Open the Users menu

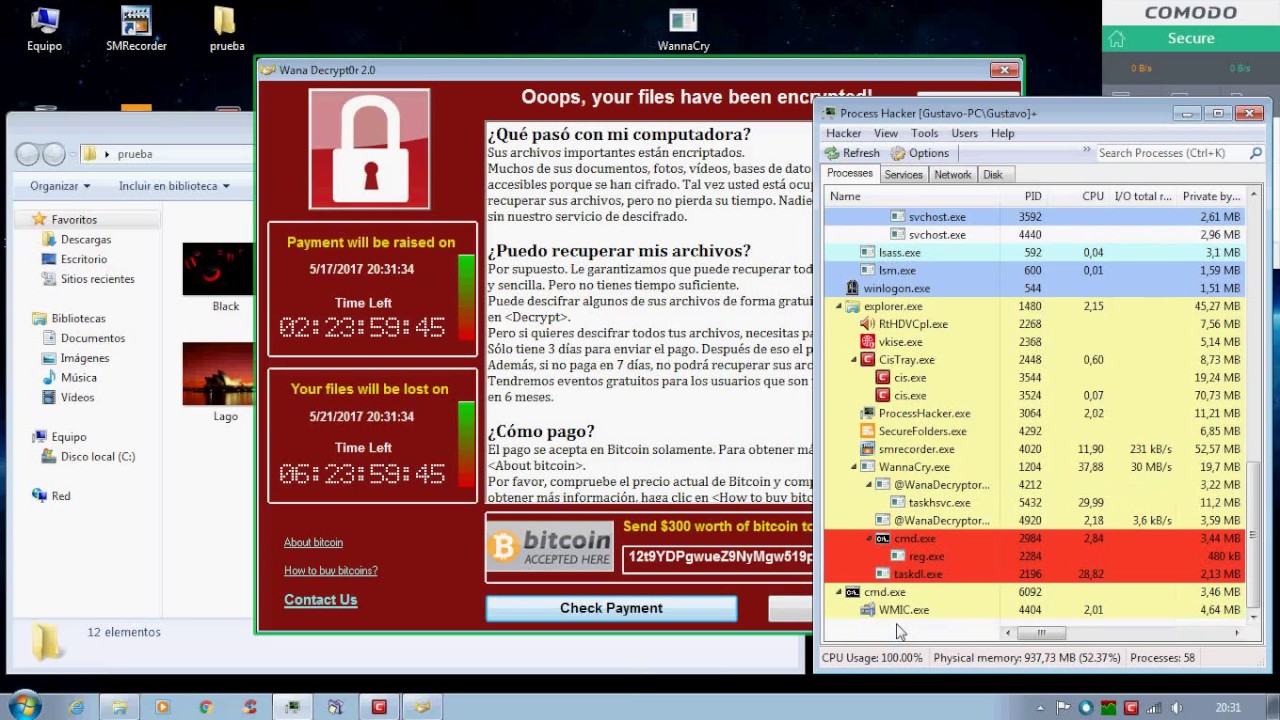point(965,133)
